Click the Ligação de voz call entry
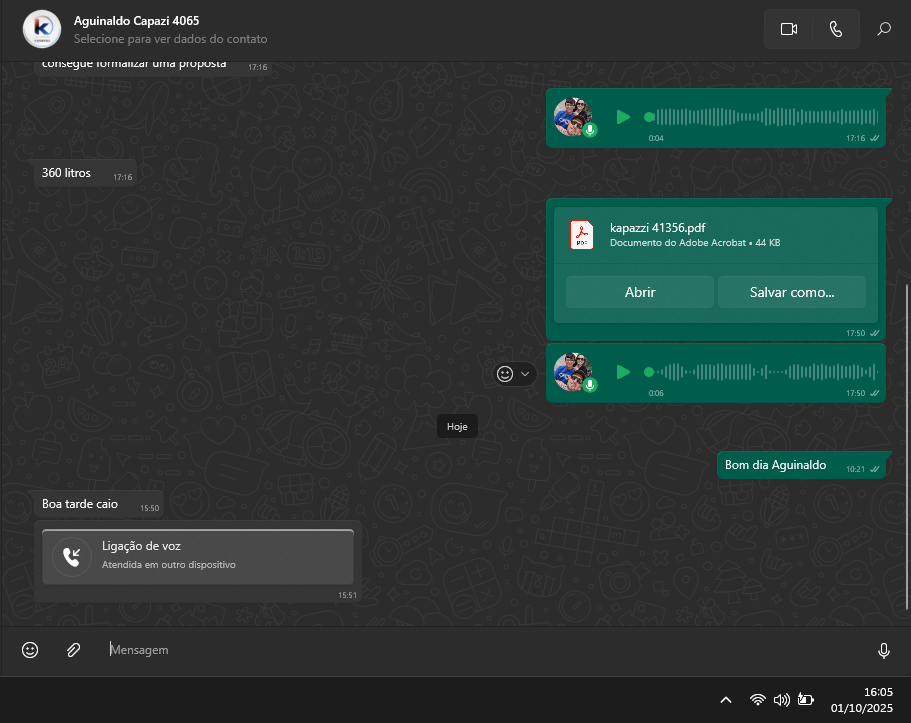The width and height of the screenshot is (911, 723). [x=198, y=556]
